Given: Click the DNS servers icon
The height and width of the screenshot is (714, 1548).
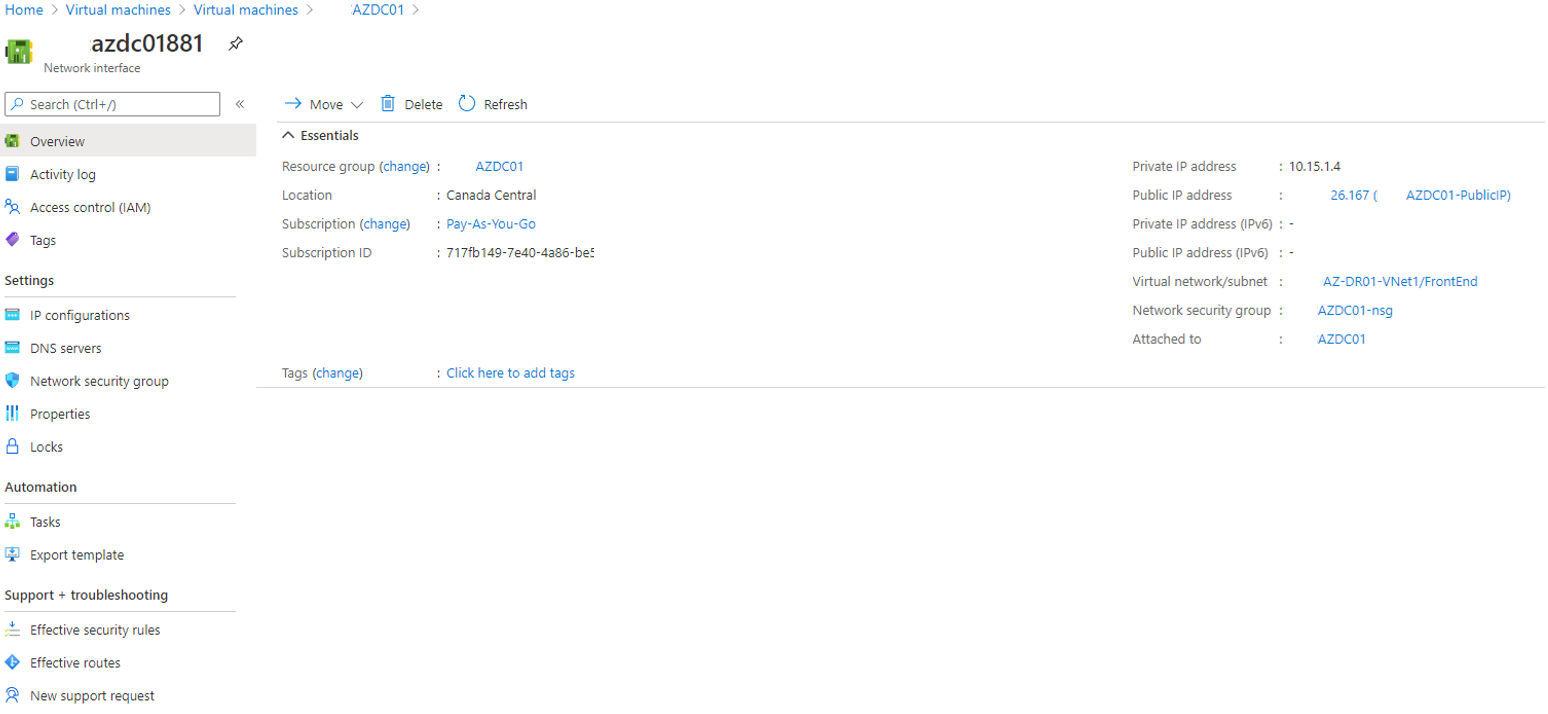Looking at the screenshot, I should (x=12, y=348).
